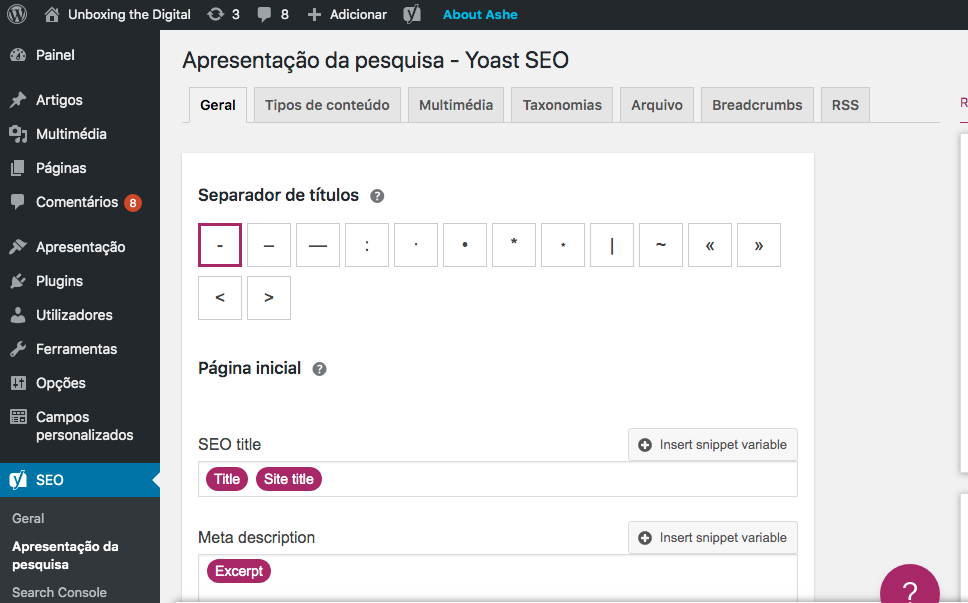This screenshot has height=603, width=968.
Task: Click the WordPress logo in the admin toolbar
Action: click(x=16, y=14)
